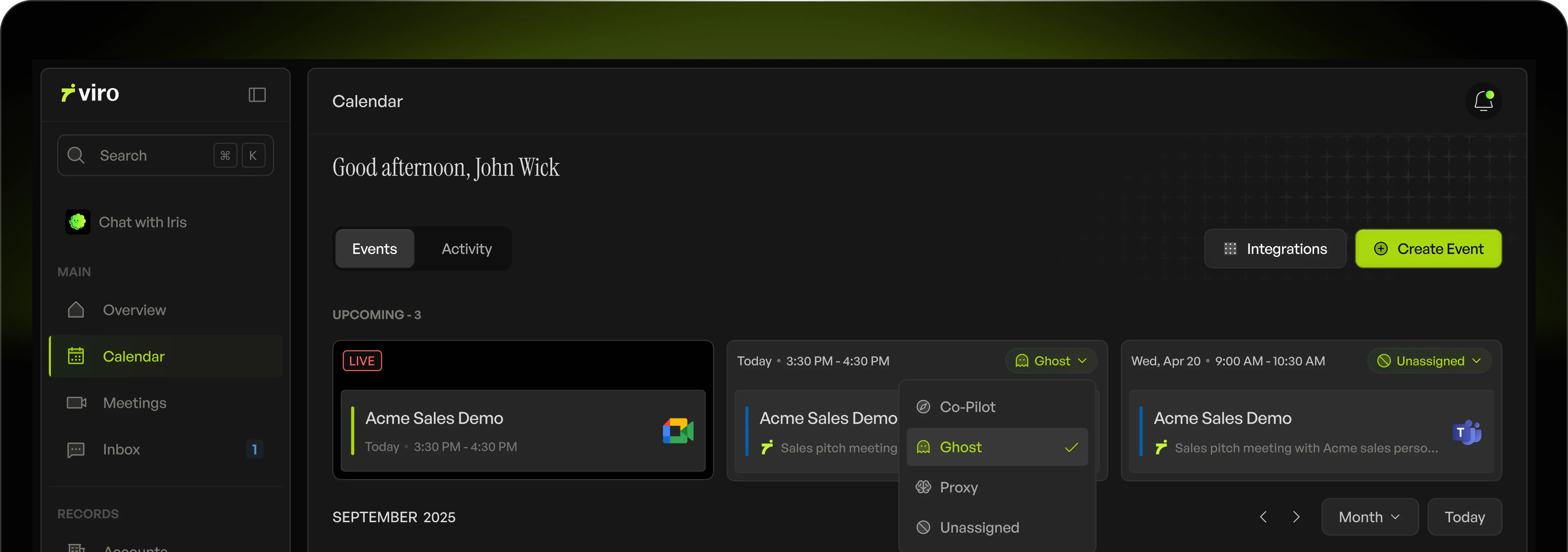Click the Inbox message icon
Screen dimensions: 1568x552
click(76, 450)
